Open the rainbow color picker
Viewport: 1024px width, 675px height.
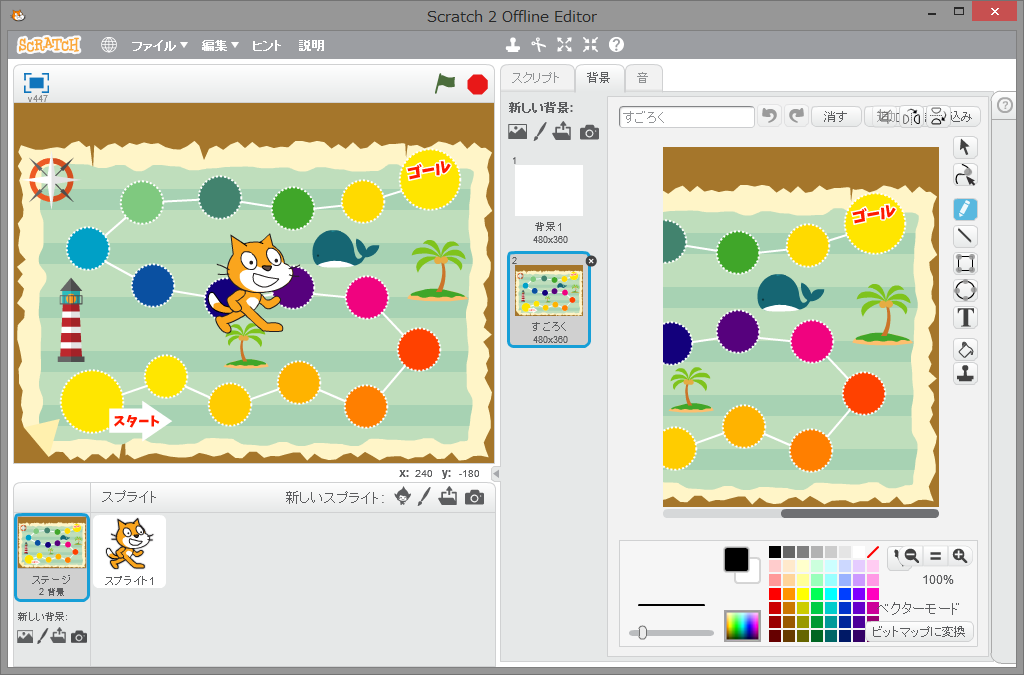(x=742, y=626)
